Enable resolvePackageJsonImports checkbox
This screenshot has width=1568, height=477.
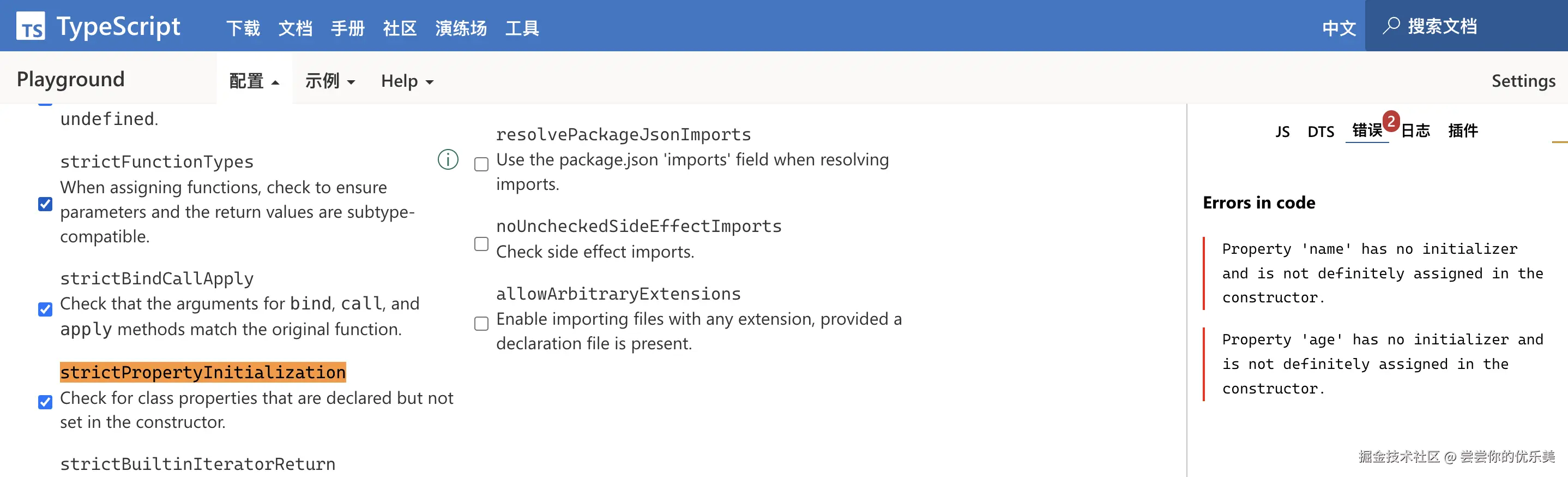pos(481,164)
